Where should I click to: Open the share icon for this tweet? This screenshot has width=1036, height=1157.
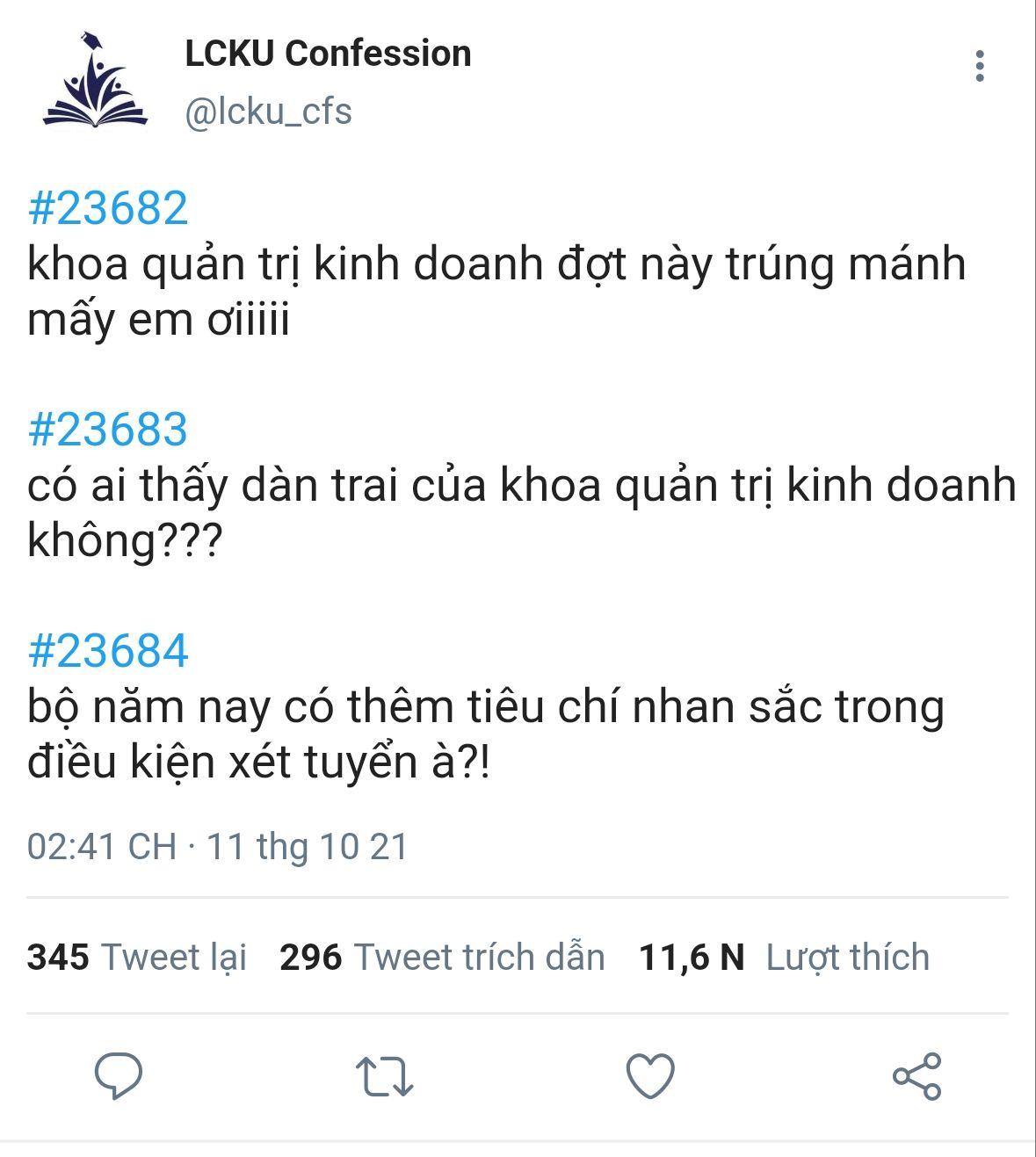pyautogui.click(x=916, y=1076)
